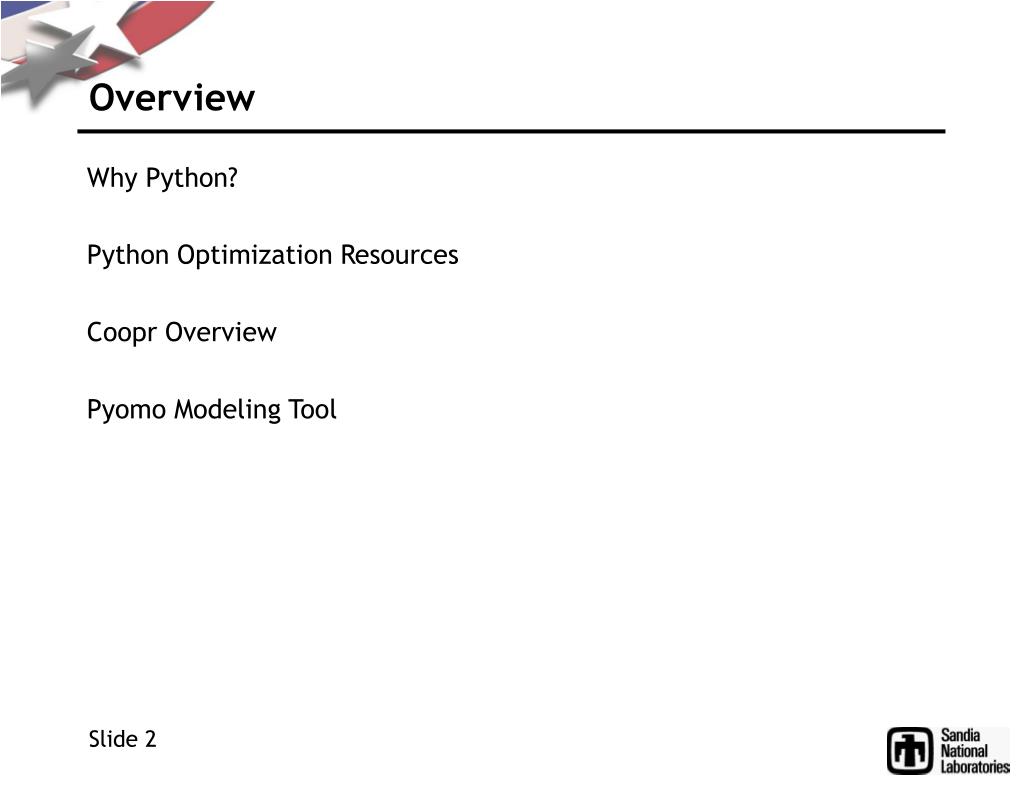1023x788 pixels.
Task: Click the Sandia thunderbird logo icon
Action: click(x=909, y=750)
